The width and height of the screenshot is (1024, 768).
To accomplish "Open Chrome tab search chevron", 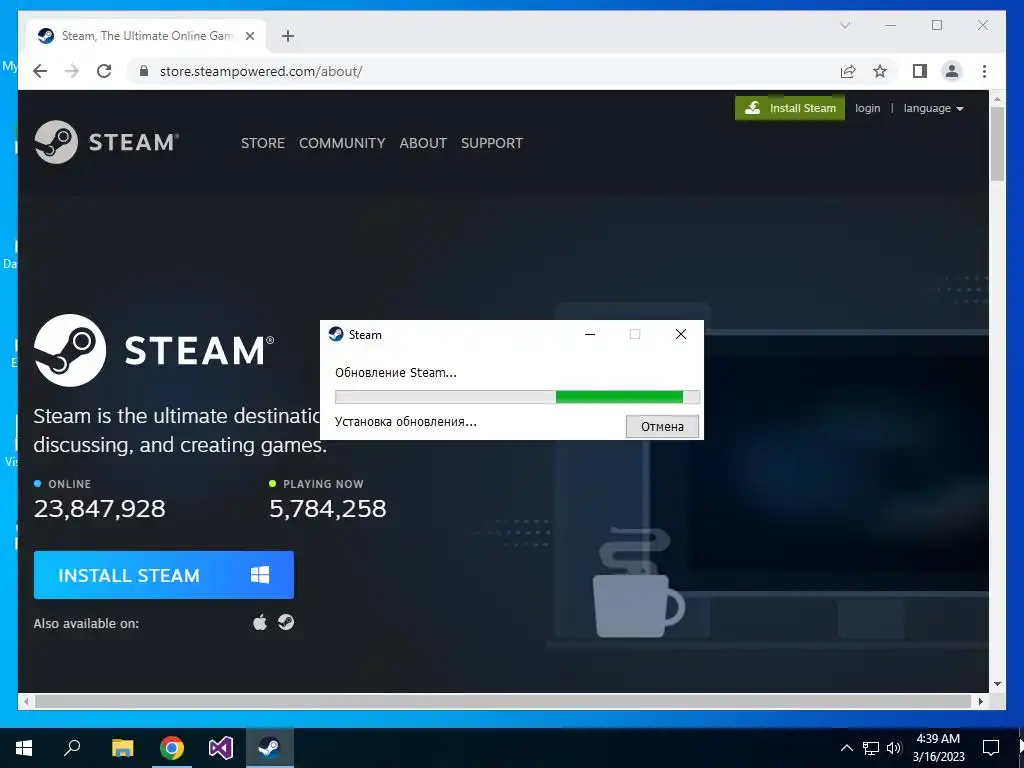I will (844, 25).
